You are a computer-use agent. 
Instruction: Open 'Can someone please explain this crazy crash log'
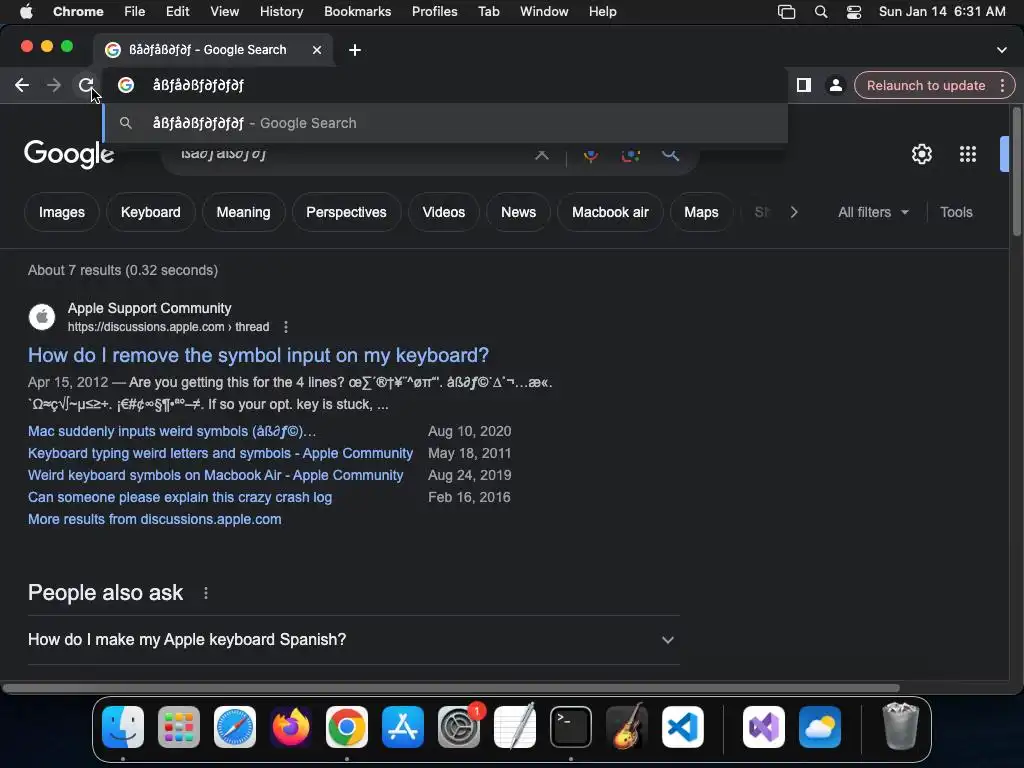tap(180, 498)
